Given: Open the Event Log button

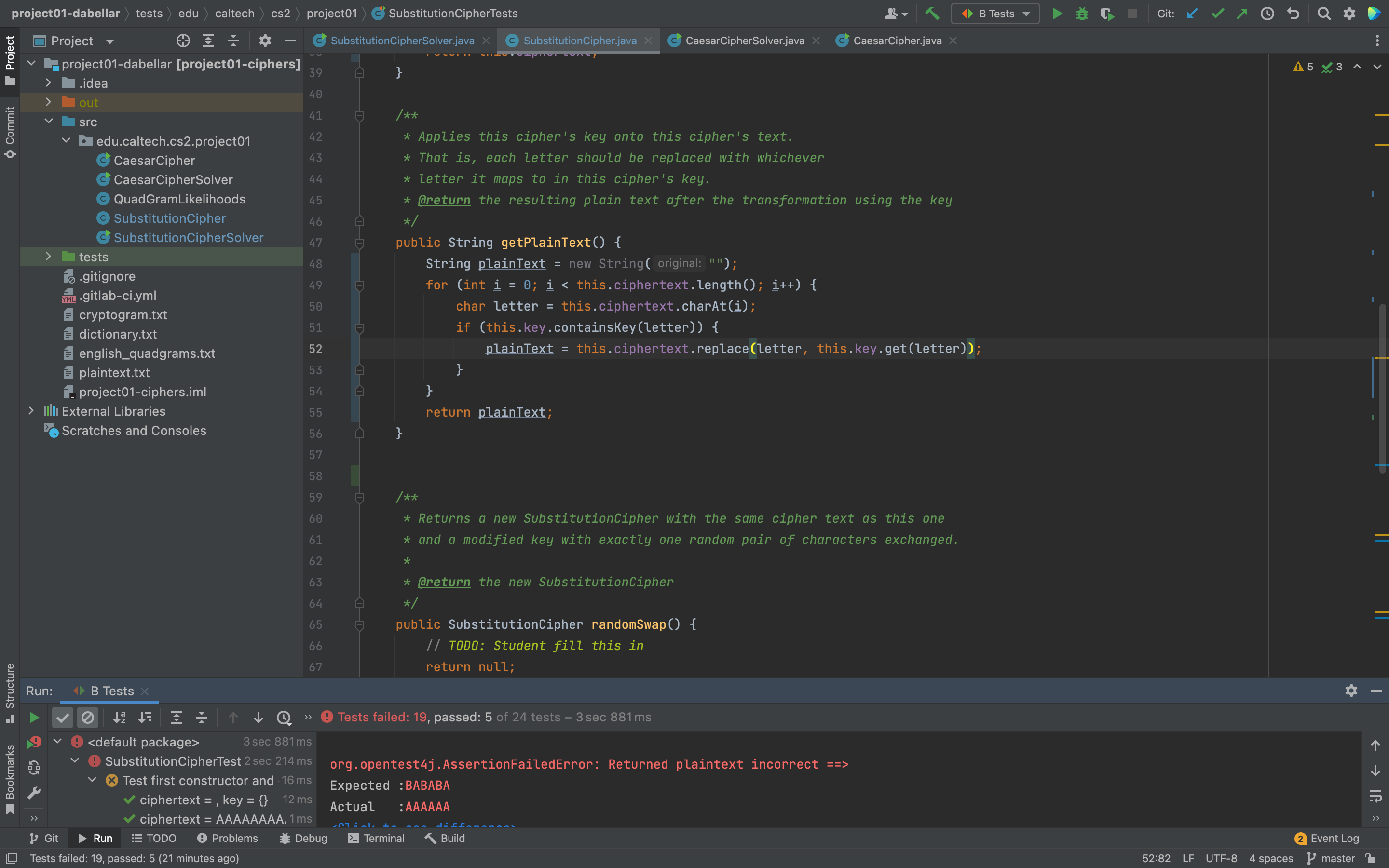Looking at the screenshot, I should point(1327,838).
